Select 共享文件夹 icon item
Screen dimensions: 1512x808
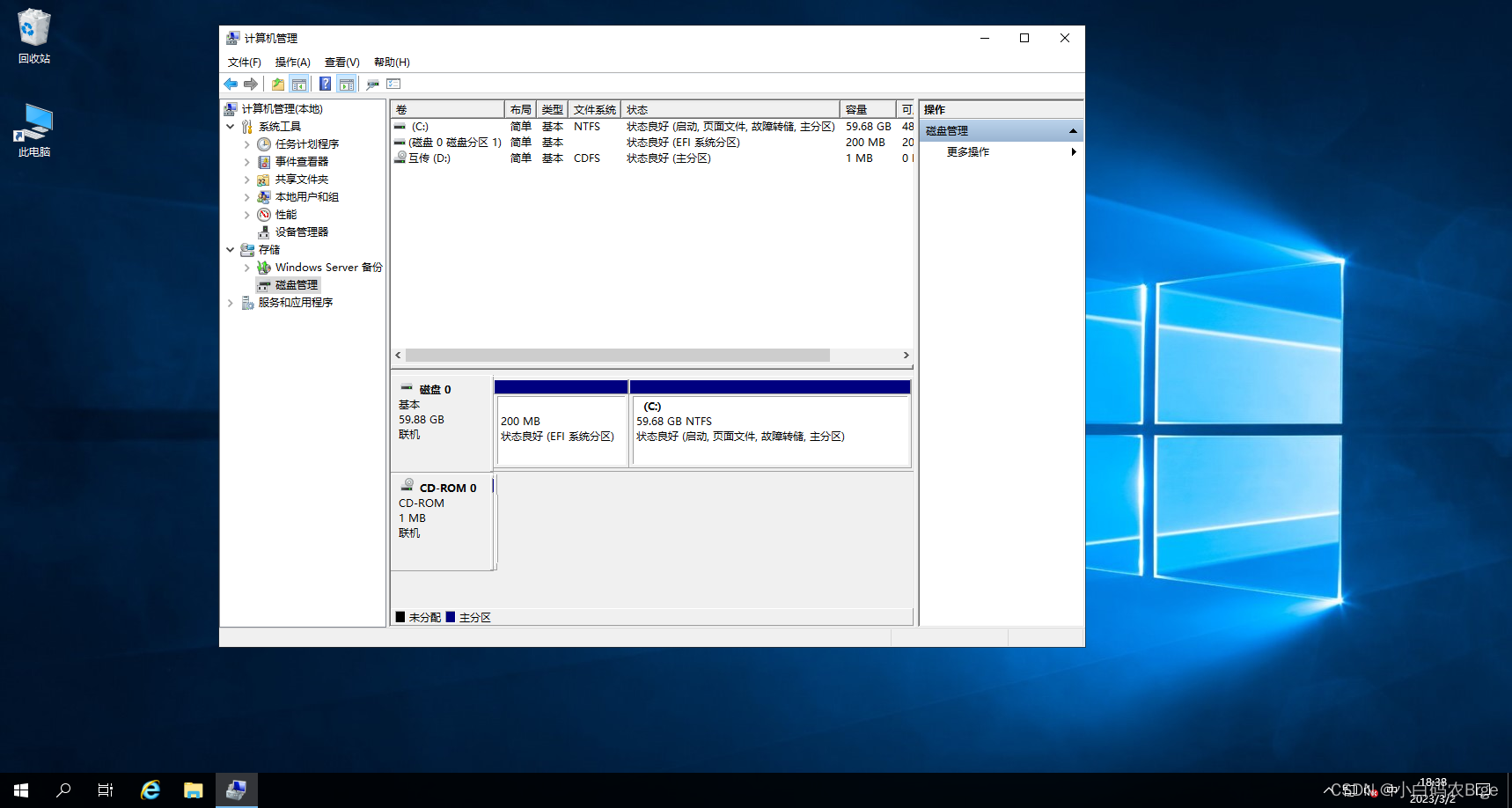coord(264,180)
